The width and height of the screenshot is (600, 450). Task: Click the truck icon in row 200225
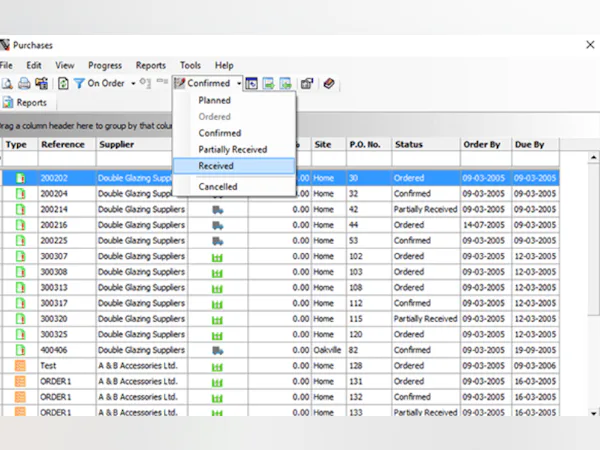click(x=218, y=241)
